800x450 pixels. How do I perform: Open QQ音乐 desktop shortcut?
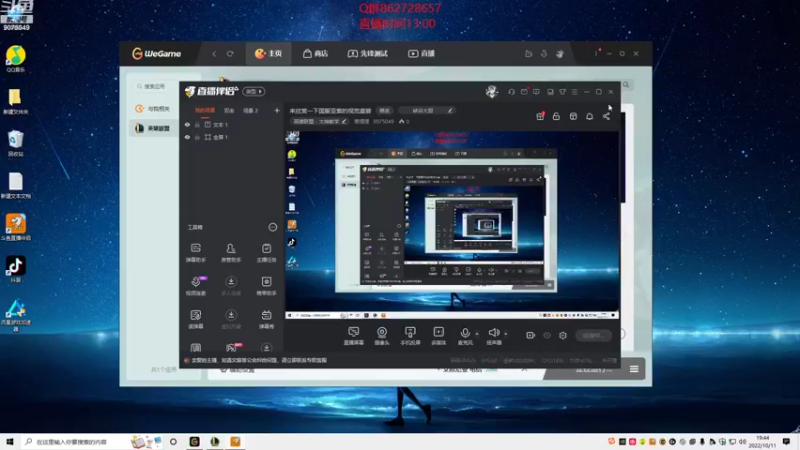click(15, 59)
